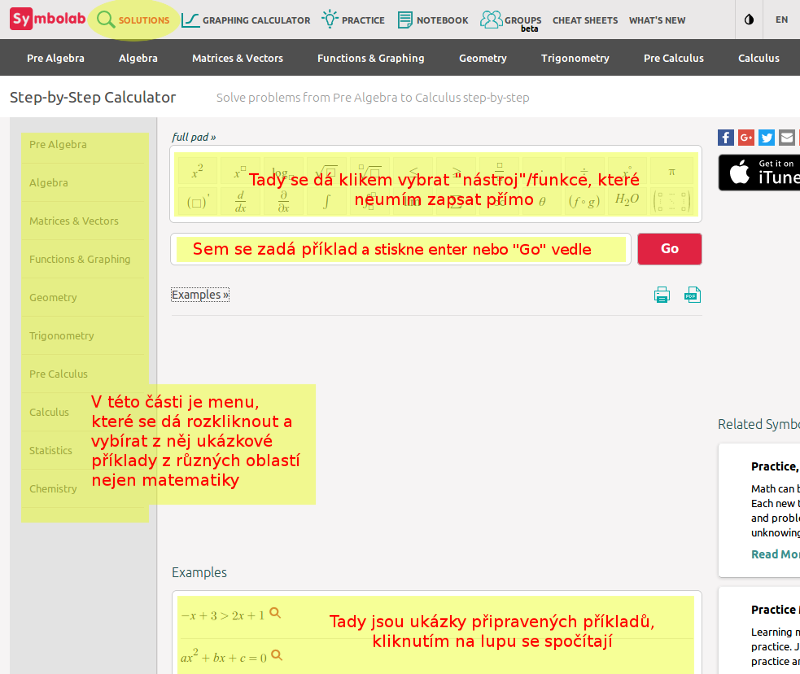Insert the matrix template symbol
800x674 pixels.
[670, 202]
